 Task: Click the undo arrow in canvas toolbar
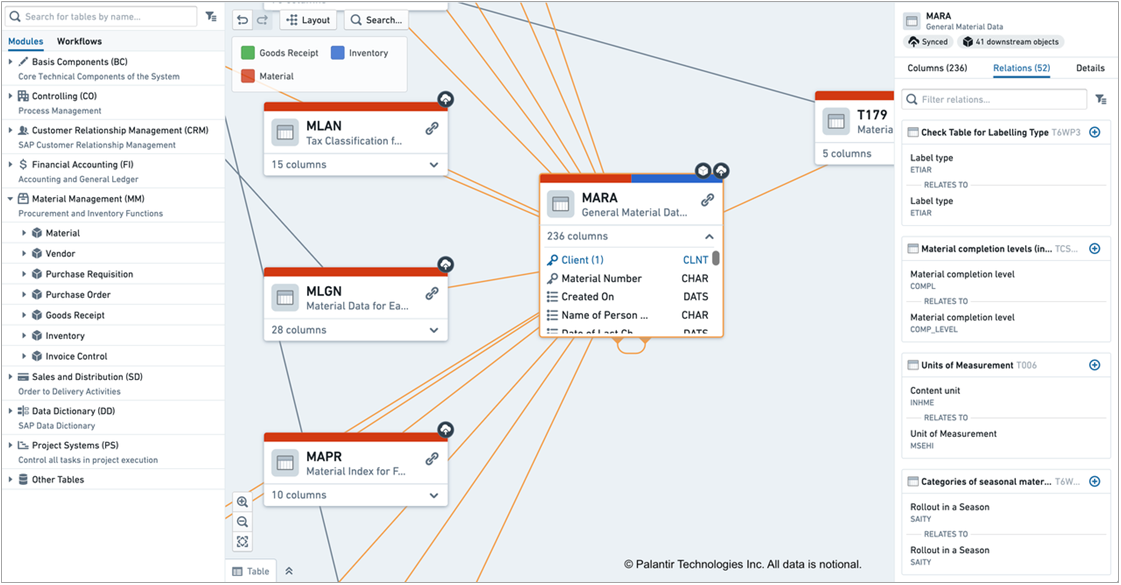tap(243, 20)
